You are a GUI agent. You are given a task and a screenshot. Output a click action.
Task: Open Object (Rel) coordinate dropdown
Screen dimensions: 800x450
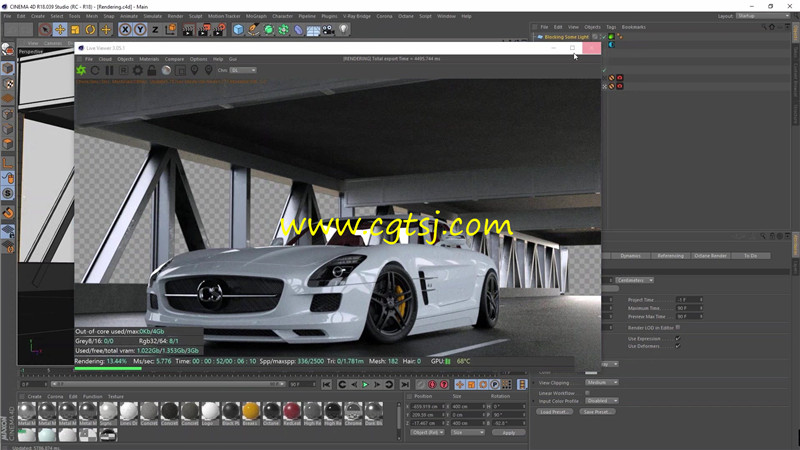427,433
